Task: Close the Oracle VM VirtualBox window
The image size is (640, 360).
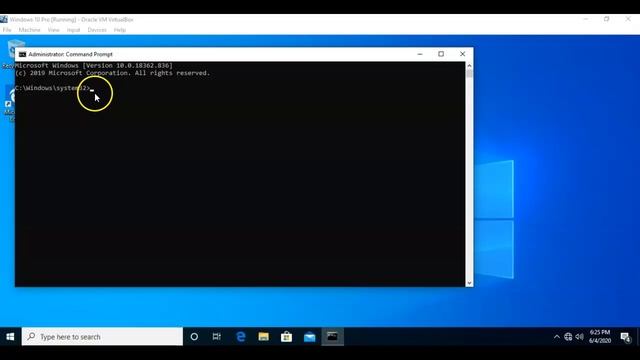Action: tap(628, 19)
